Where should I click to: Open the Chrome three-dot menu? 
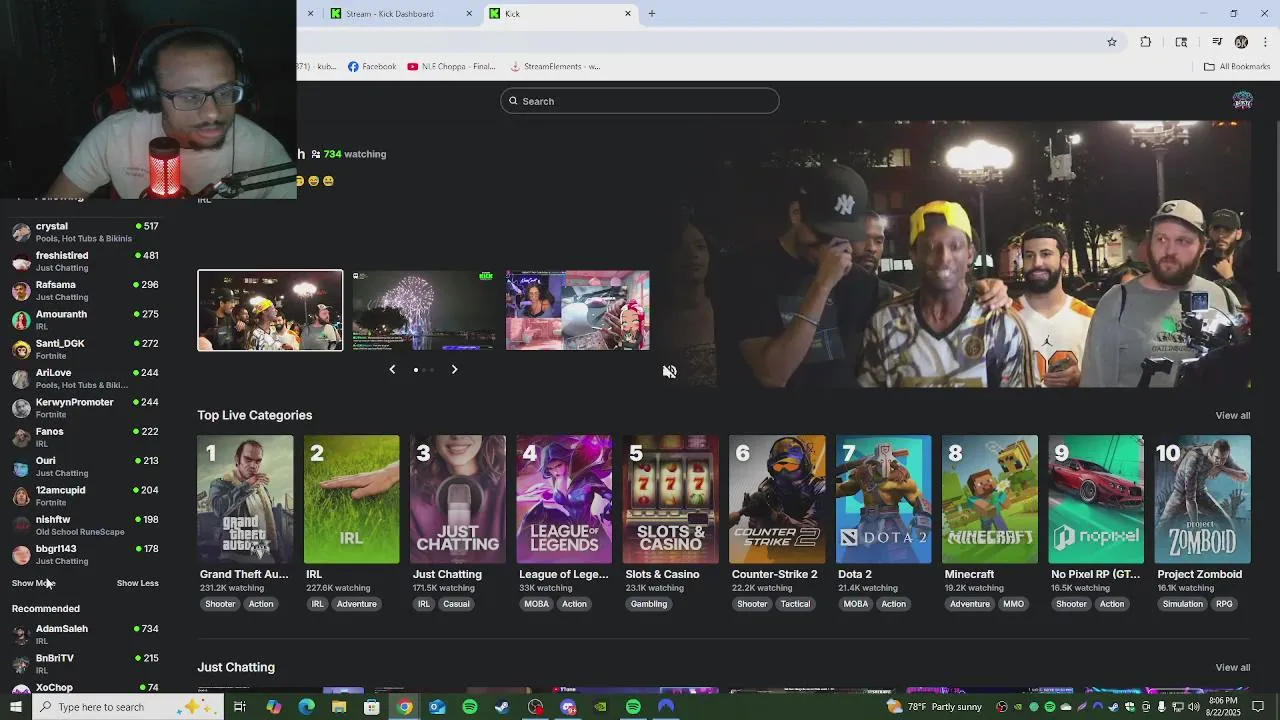tap(1265, 42)
